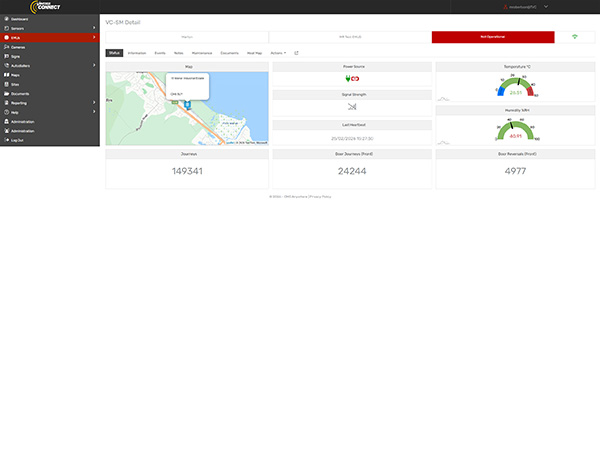Click the signal strength icon
Viewport: 600px width, 450px height.
[x=351, y=106]
